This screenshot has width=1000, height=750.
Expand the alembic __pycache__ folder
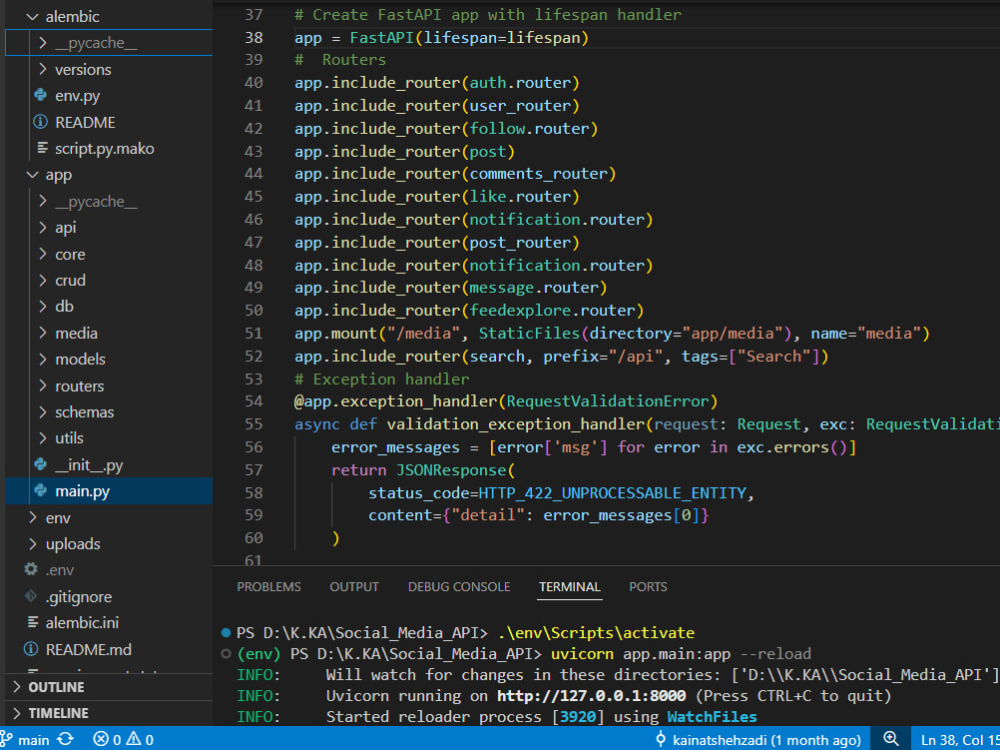coord(43,43)
